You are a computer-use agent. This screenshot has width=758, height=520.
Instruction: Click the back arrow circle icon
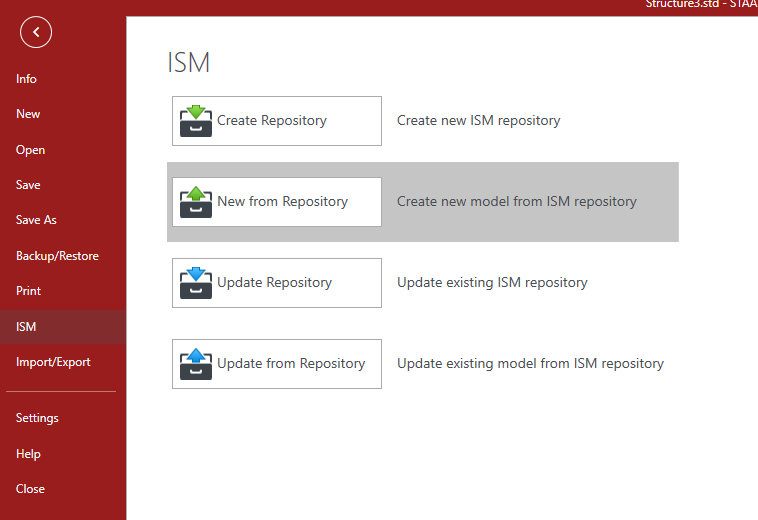[36, 32]
